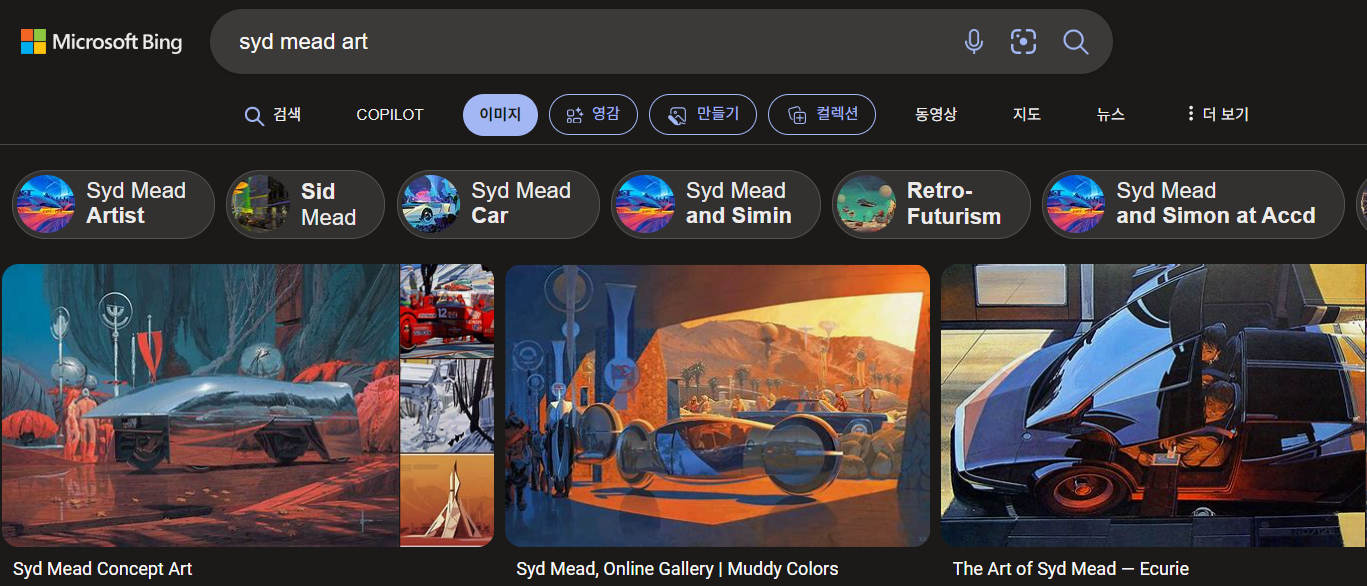Open The Art of Syd Mead Ecurie image

pyautogui.click(x=1153, y=405)
